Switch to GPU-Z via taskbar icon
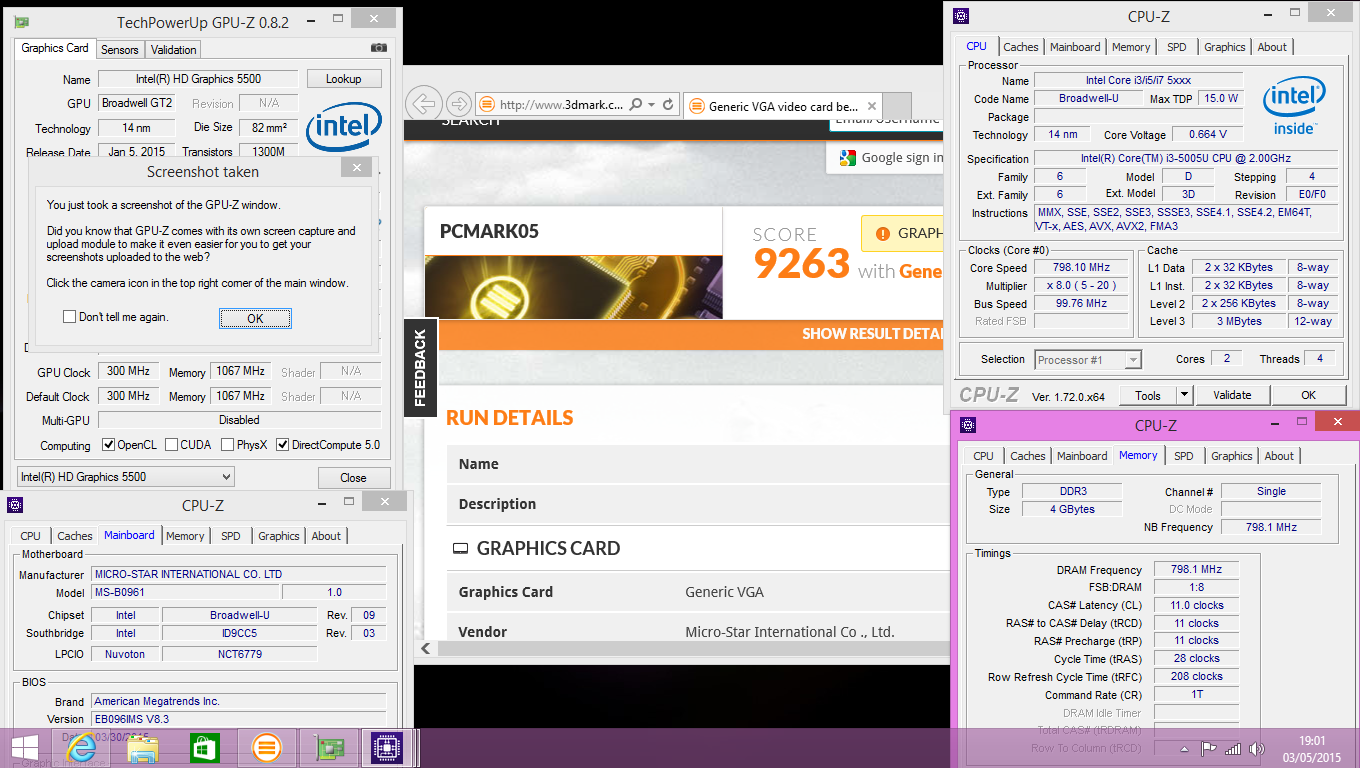The image size is (1360, 768). 329,748
